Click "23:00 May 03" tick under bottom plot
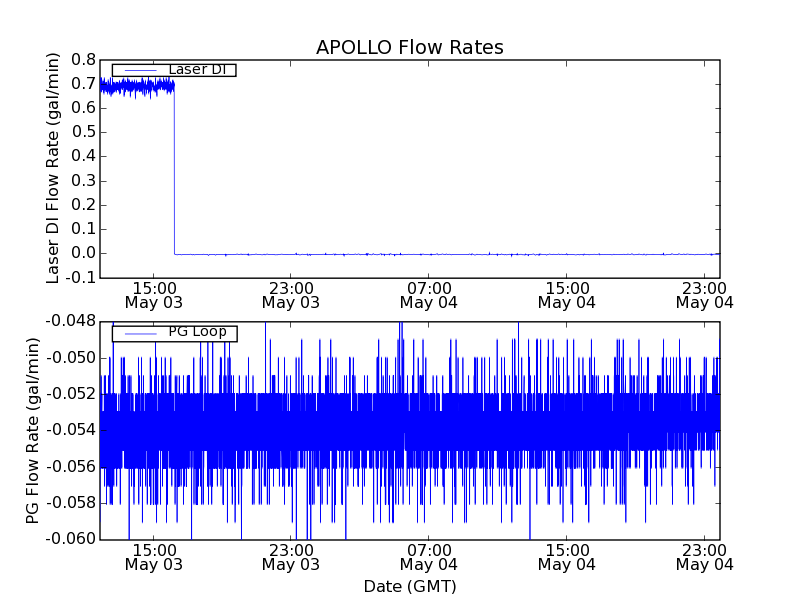The width and height of the screenshot is (800, 600). (x=290, y=556)
